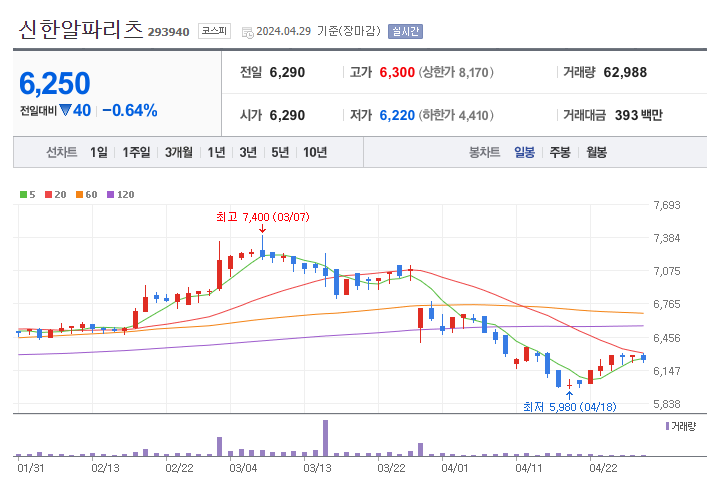This screenshot has width=707, height=480.
Task: Click the 전일 value 6,290
Action: [x=287, y=72]
